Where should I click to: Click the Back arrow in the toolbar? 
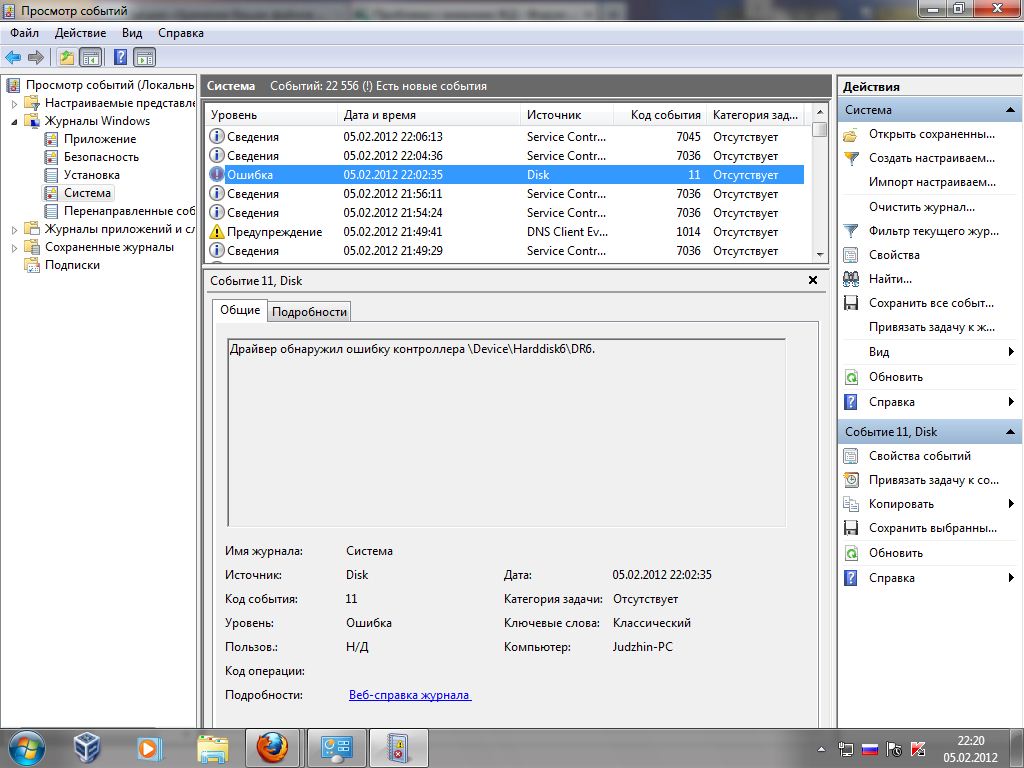click(x=13, y=57)
